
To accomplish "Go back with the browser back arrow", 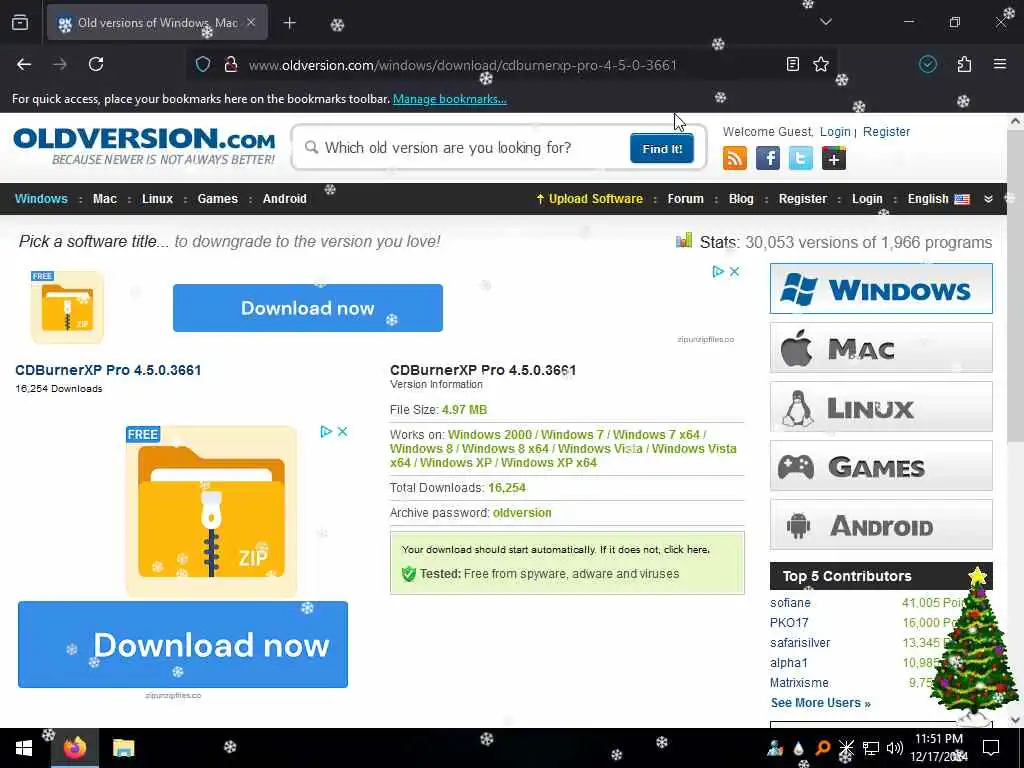I will coord(24,64).
